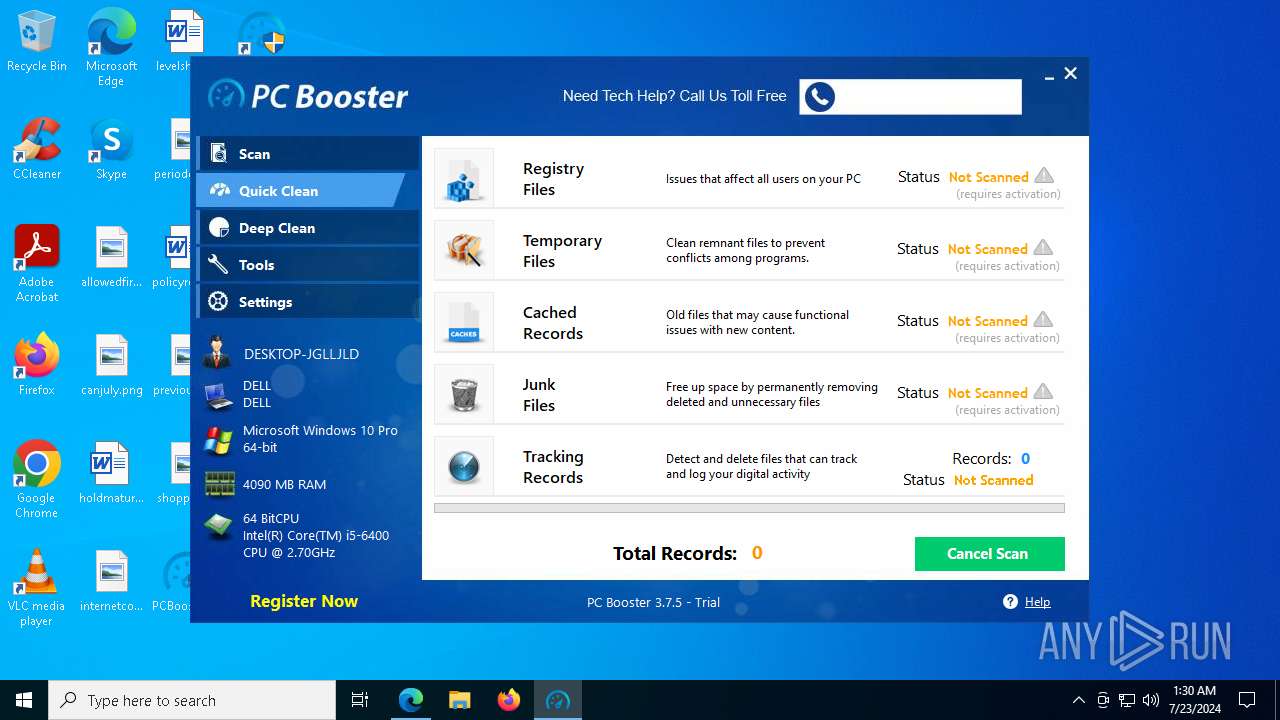
Task: Open Task View on taskbar
Action: (x=360, y=700)
